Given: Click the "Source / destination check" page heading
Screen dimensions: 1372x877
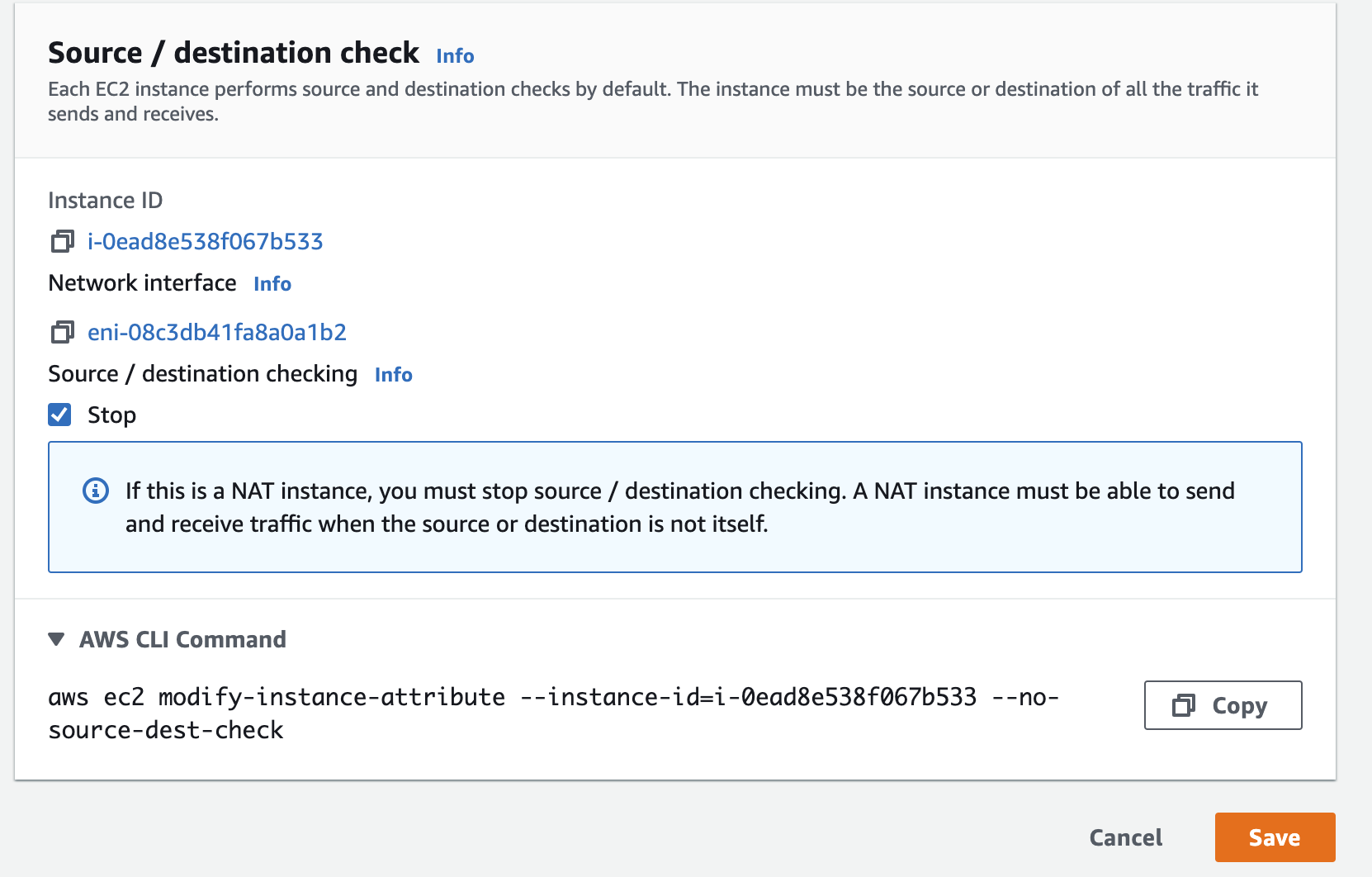Looking at the screenshot, I should (234, 52).
